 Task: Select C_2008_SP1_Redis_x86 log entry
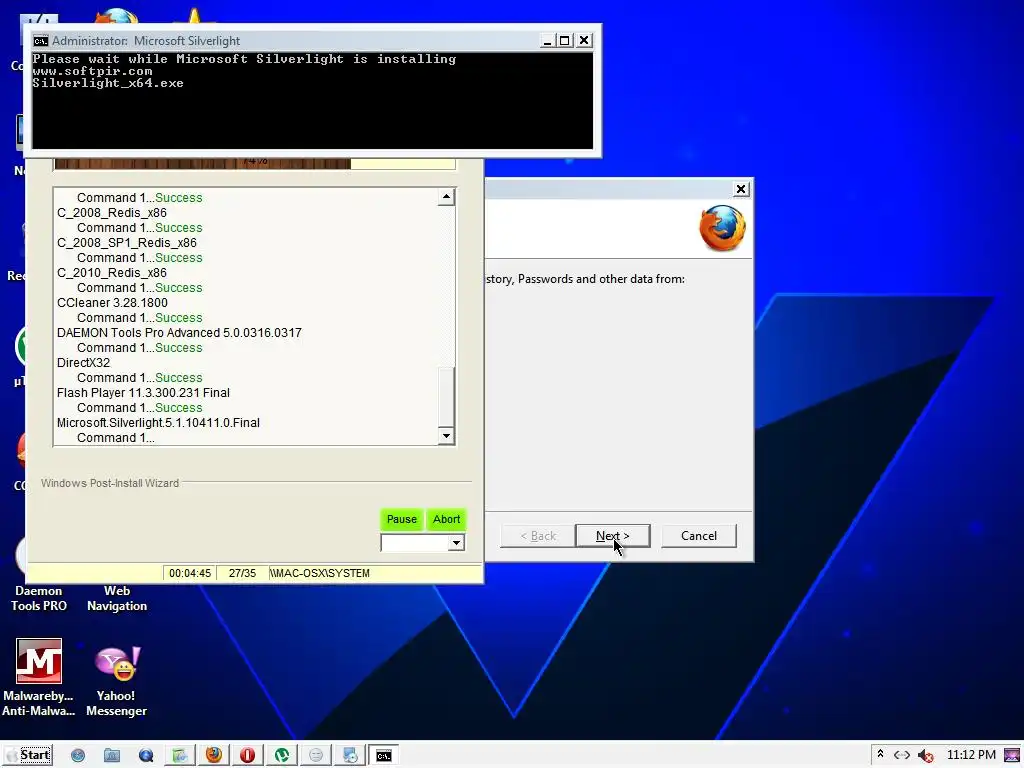[127, 242]
